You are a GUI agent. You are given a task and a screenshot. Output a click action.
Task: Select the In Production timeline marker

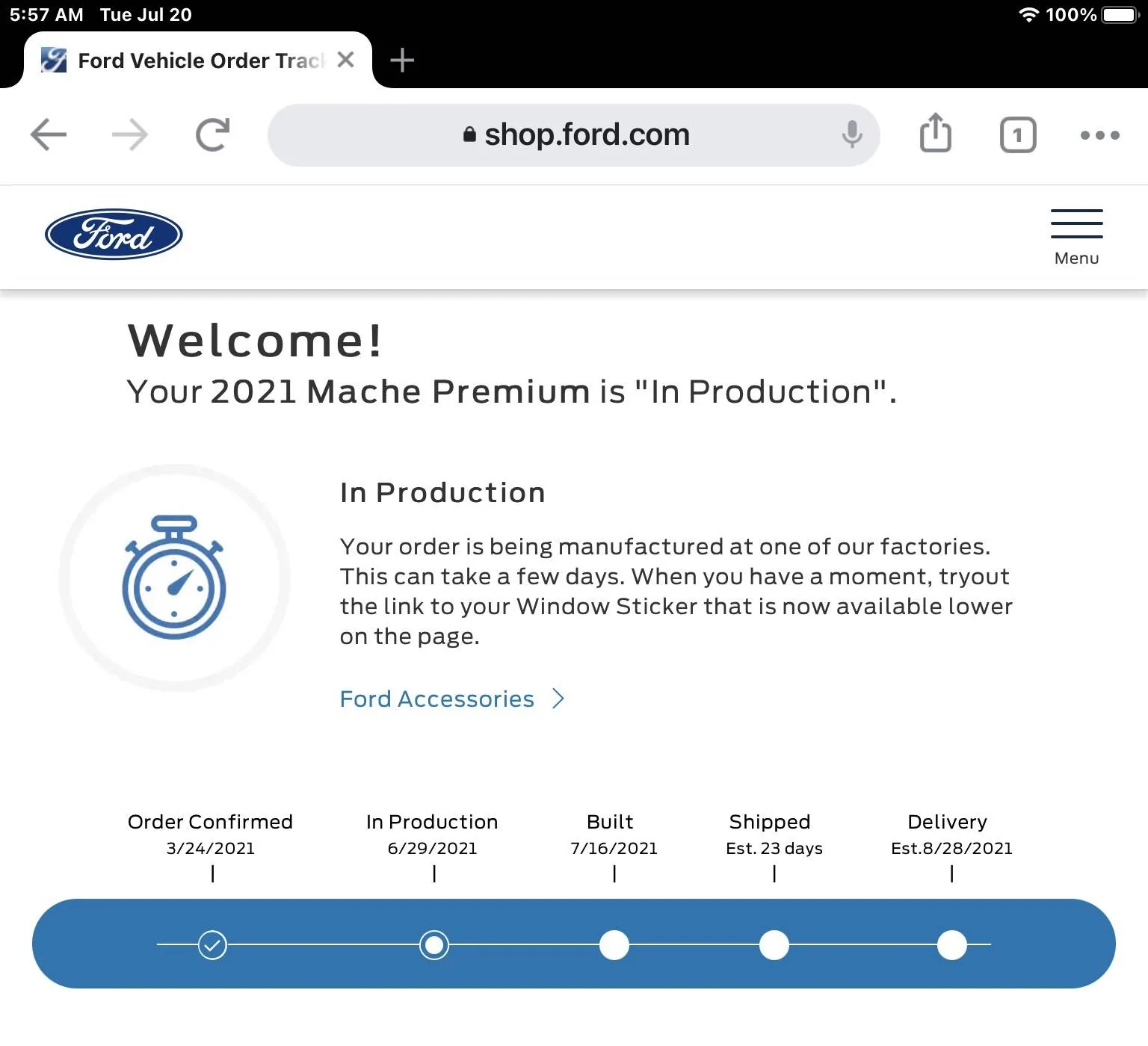(x=434, y=945)
